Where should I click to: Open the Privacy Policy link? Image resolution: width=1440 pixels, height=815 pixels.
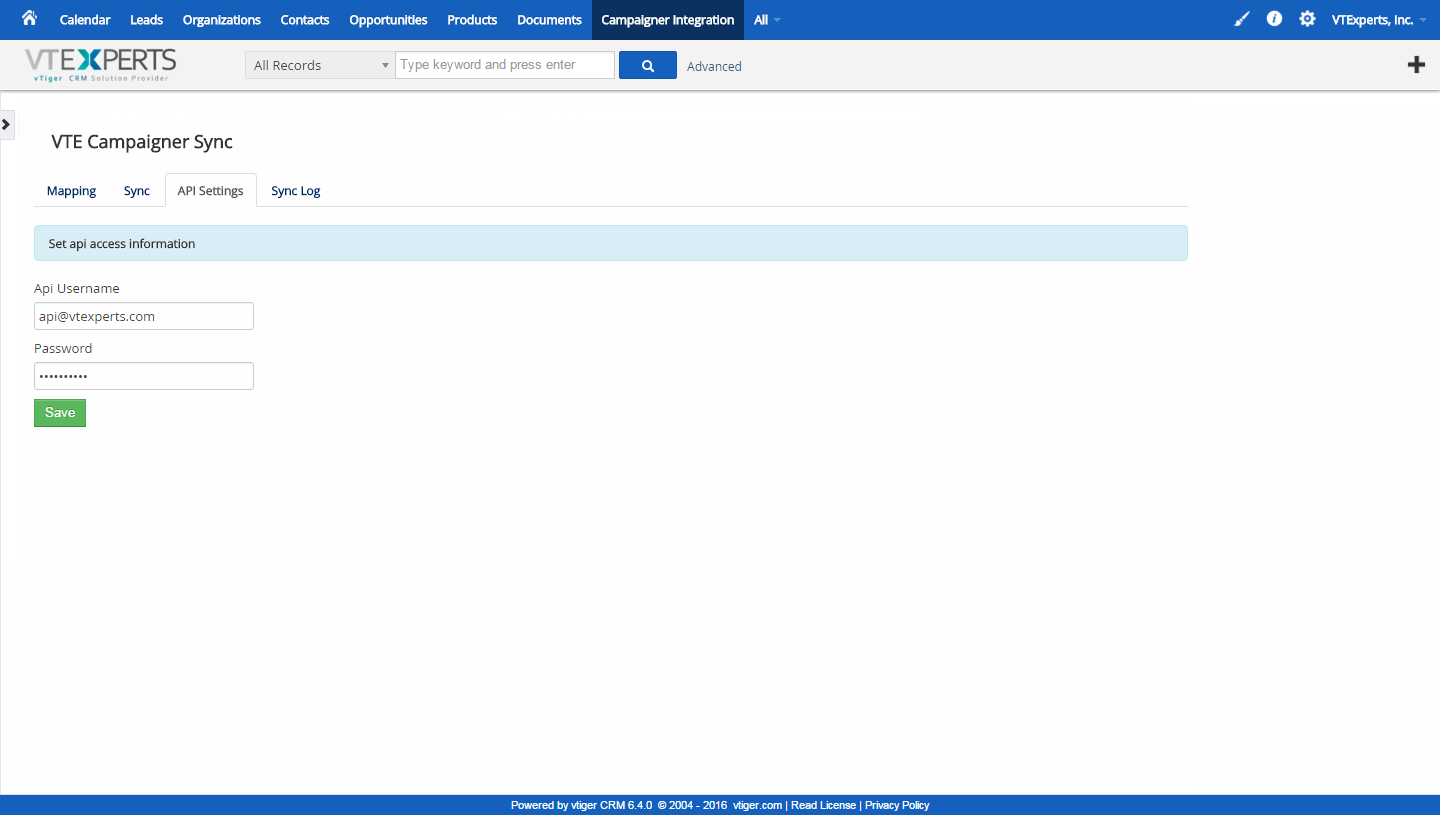coord(897,805)
